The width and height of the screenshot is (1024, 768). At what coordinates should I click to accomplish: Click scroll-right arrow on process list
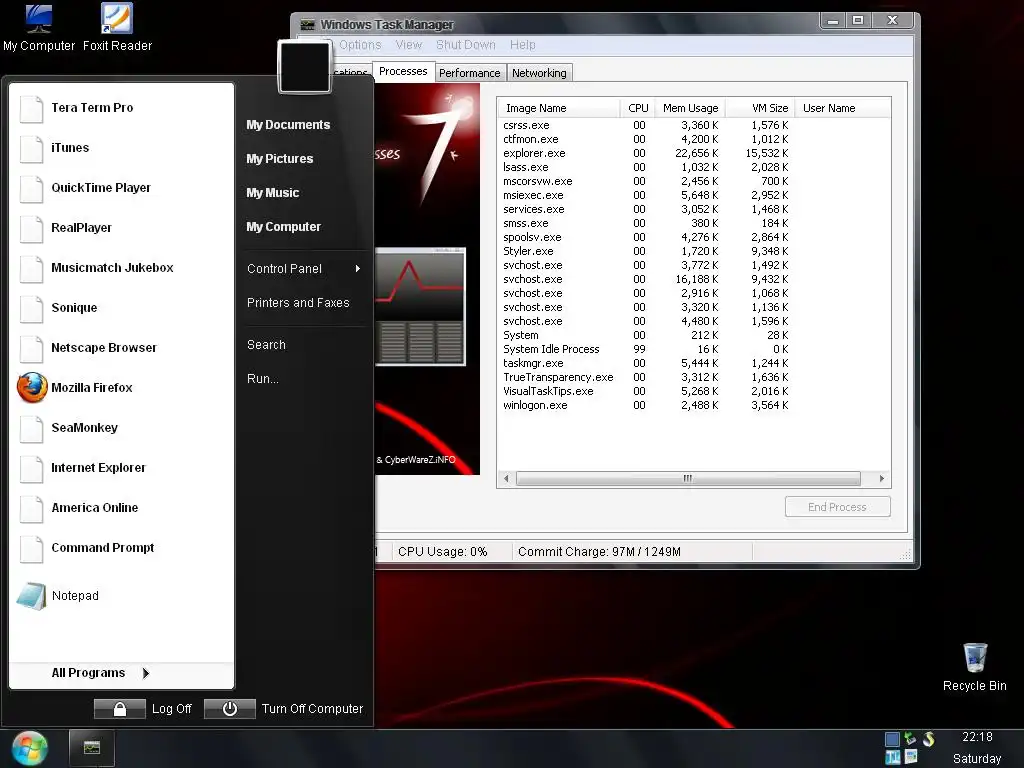(x=882, y=479)
